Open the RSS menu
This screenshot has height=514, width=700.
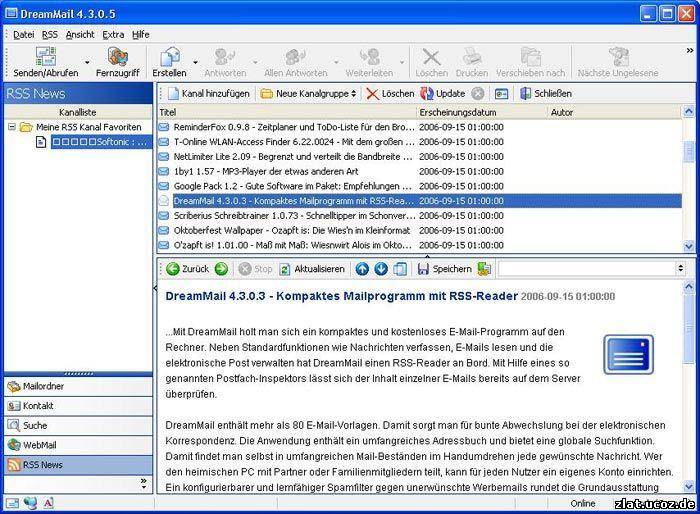50,34
